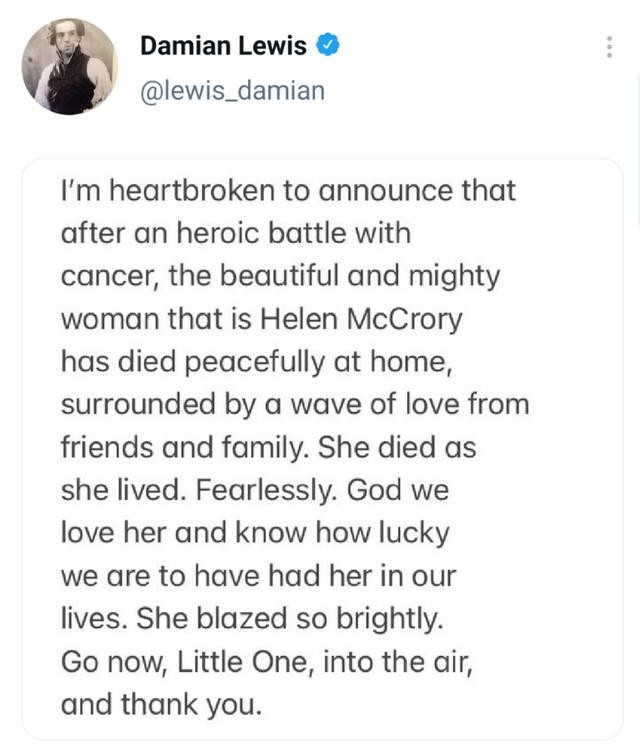Screen dimensions: 640x753
Task: Click the display name "Damian Lewis"
Action: point(224,45)
